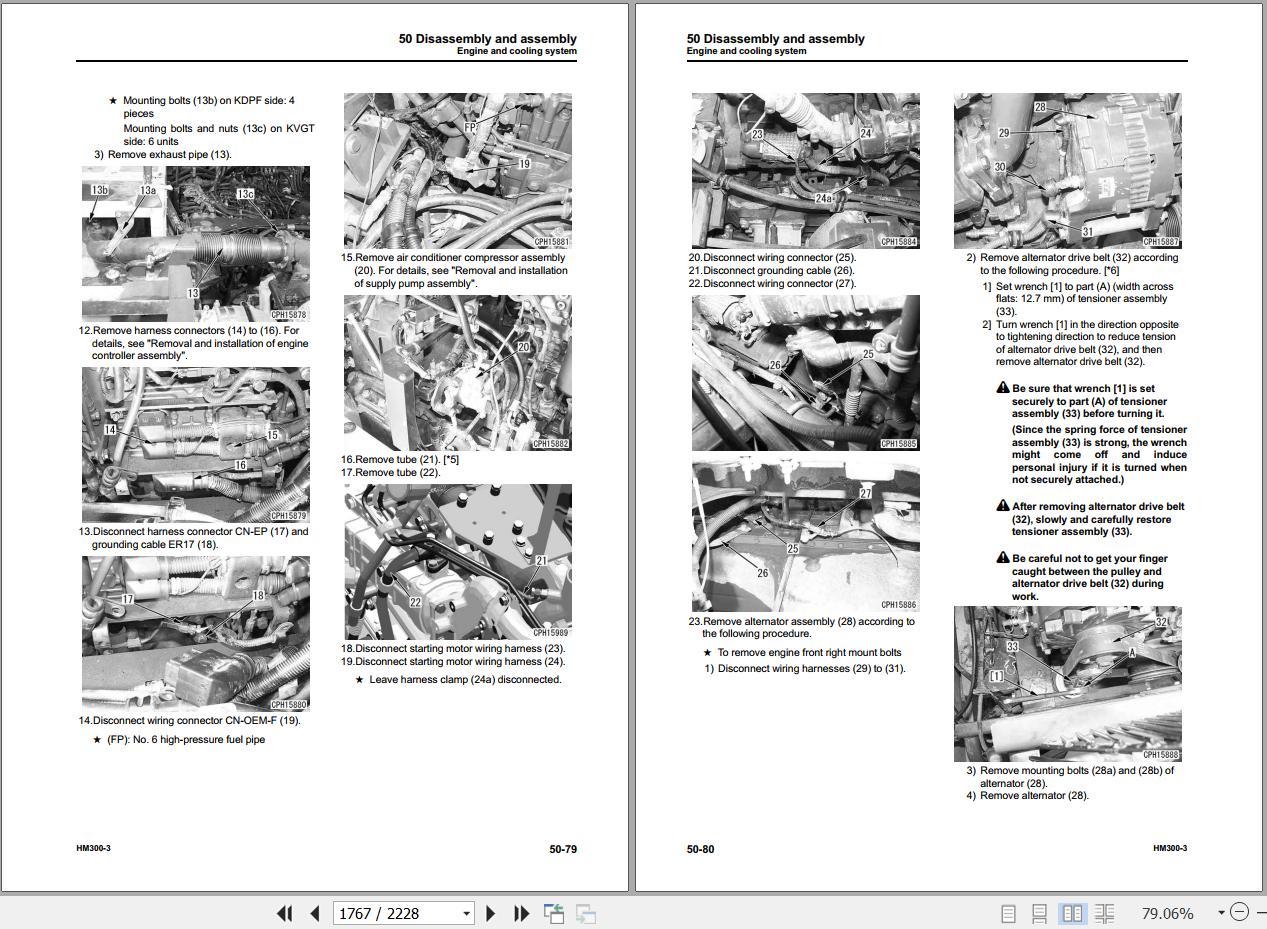The image size is (1267, 929).
Task: Click the text '3) Remove exhaust pipe (13).'
Action: pyautogui.click(x=162, y=154)
